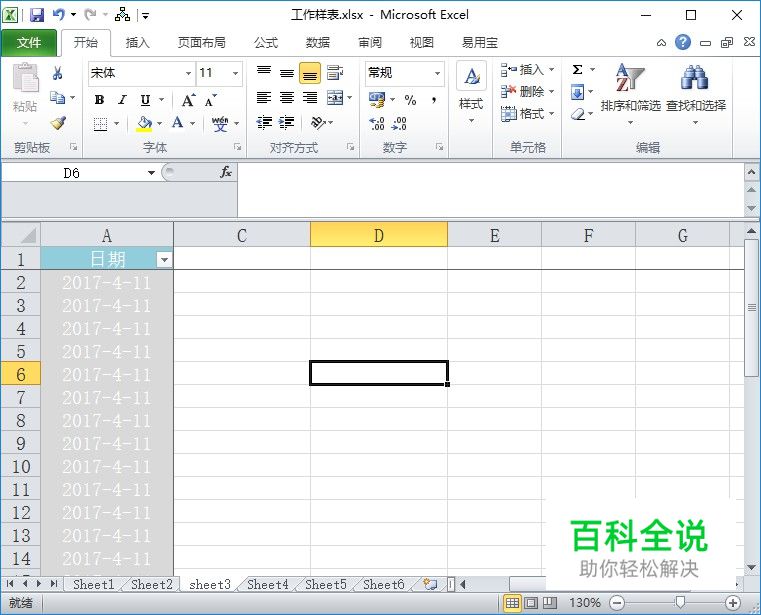Click the accounting number format icon
This screenshot has height=615, width=761.
[x=377, y=100]
